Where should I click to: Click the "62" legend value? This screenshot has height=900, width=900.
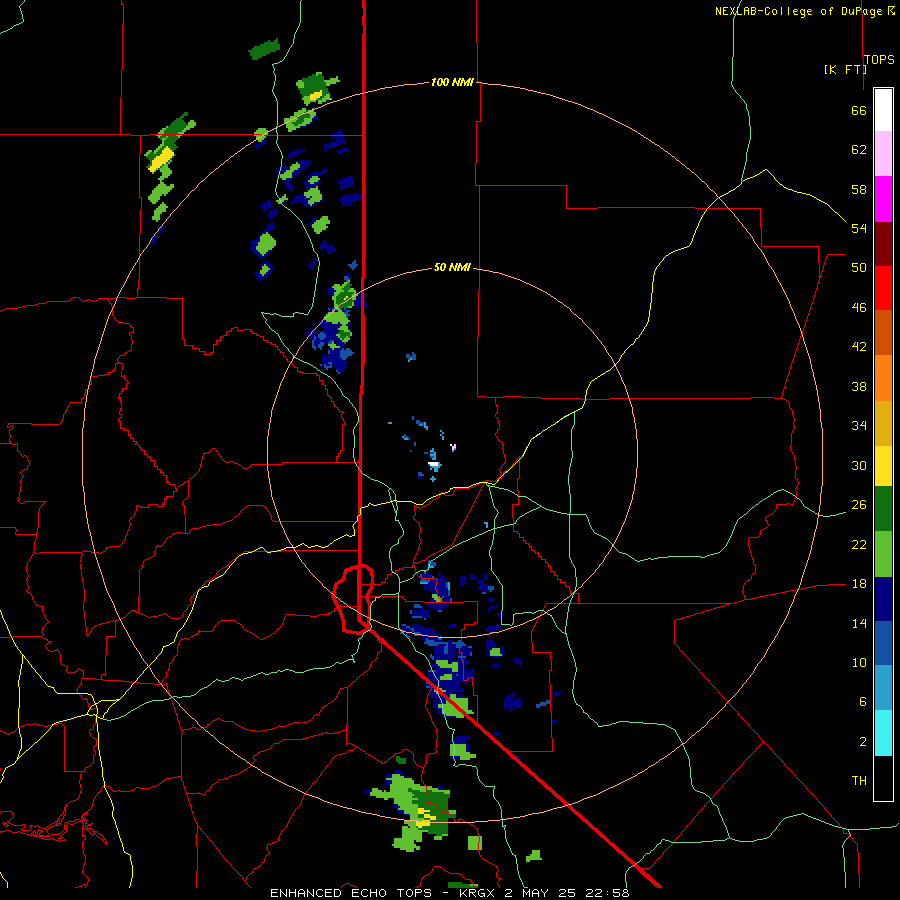point(859,150)
